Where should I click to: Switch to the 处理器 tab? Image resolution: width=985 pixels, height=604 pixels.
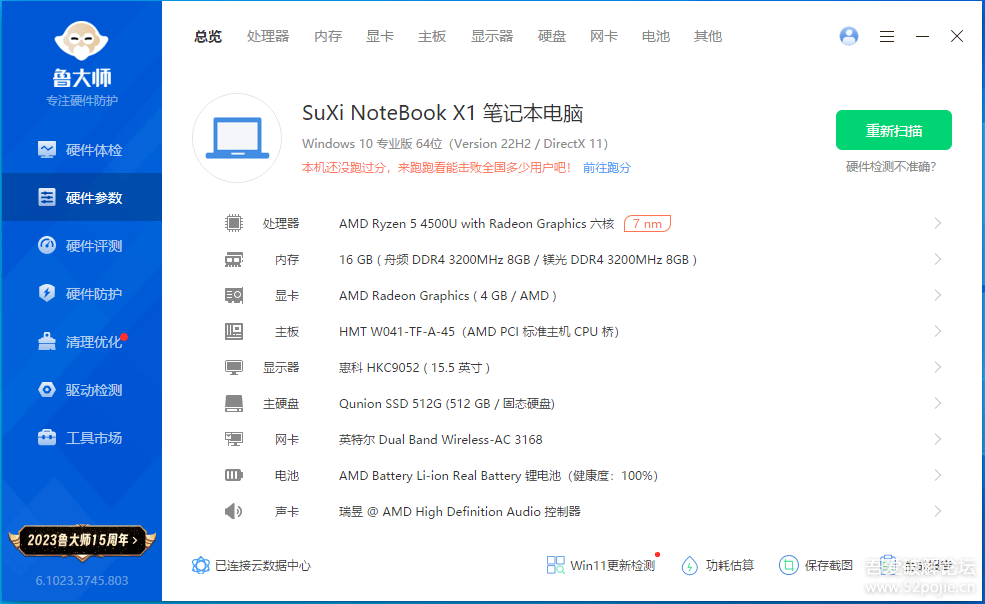click(268, 36)
